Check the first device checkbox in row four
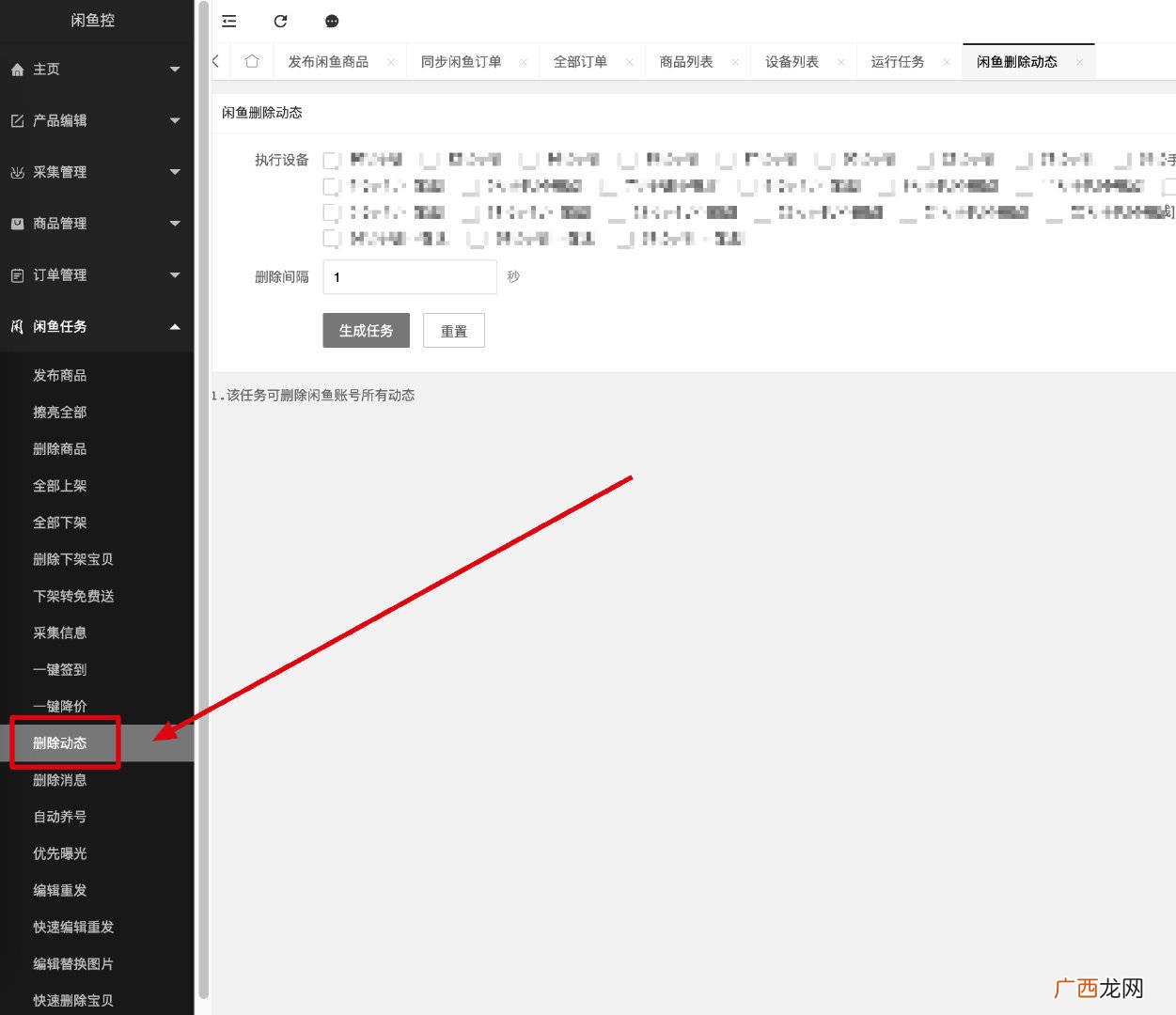This screenshot has height=1015, width=1176. (x=331, y=239)
